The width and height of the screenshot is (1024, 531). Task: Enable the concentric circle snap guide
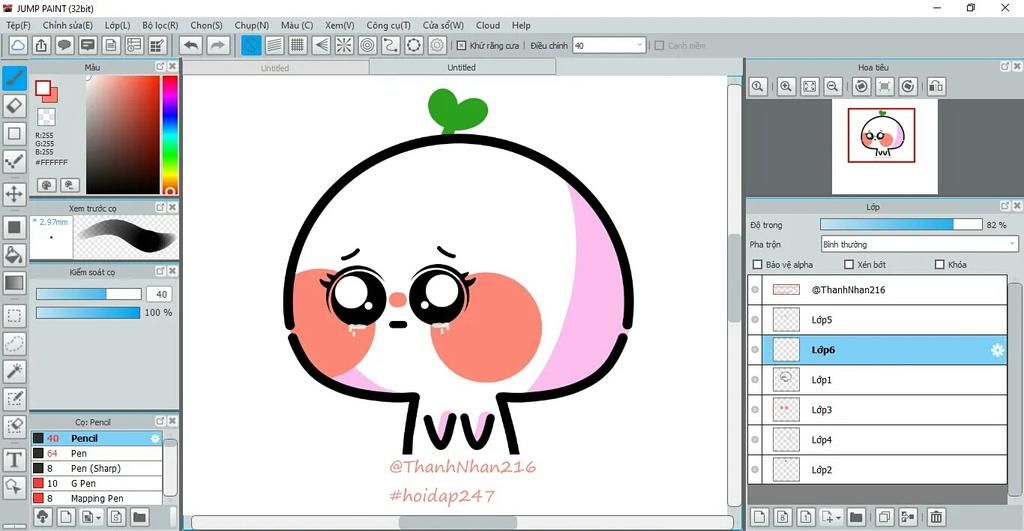pyautogui.click(x=368, y=45)
